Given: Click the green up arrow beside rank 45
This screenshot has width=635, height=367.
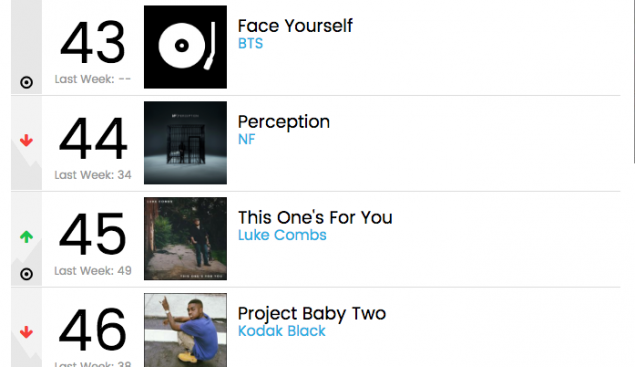Looking at the screenshot, I should [x=26, y=237].
